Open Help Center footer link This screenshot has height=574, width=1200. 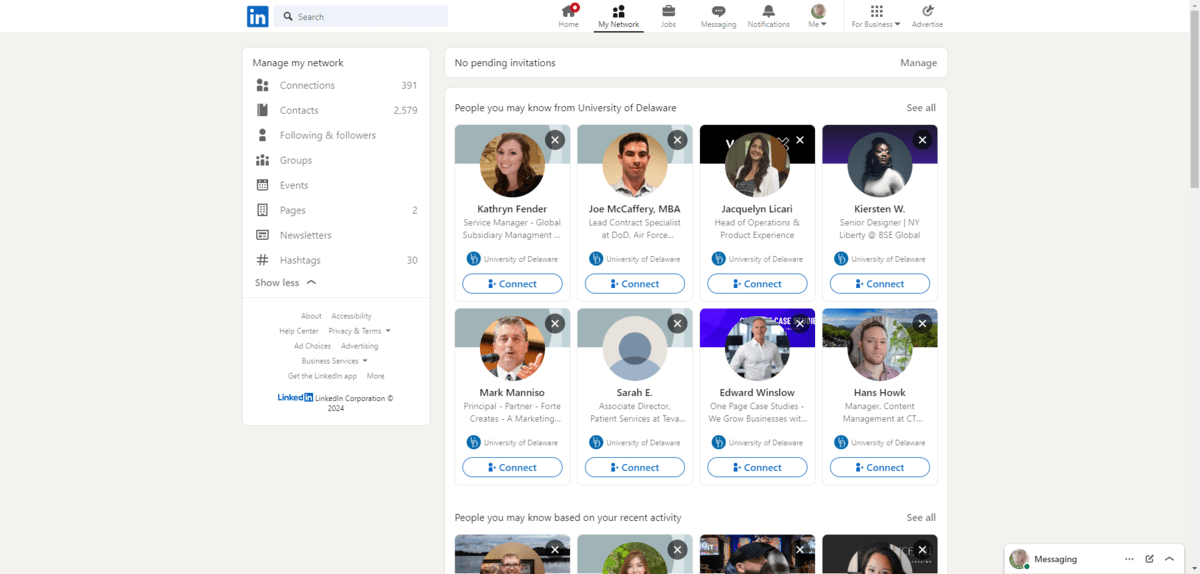coord(299,331)
